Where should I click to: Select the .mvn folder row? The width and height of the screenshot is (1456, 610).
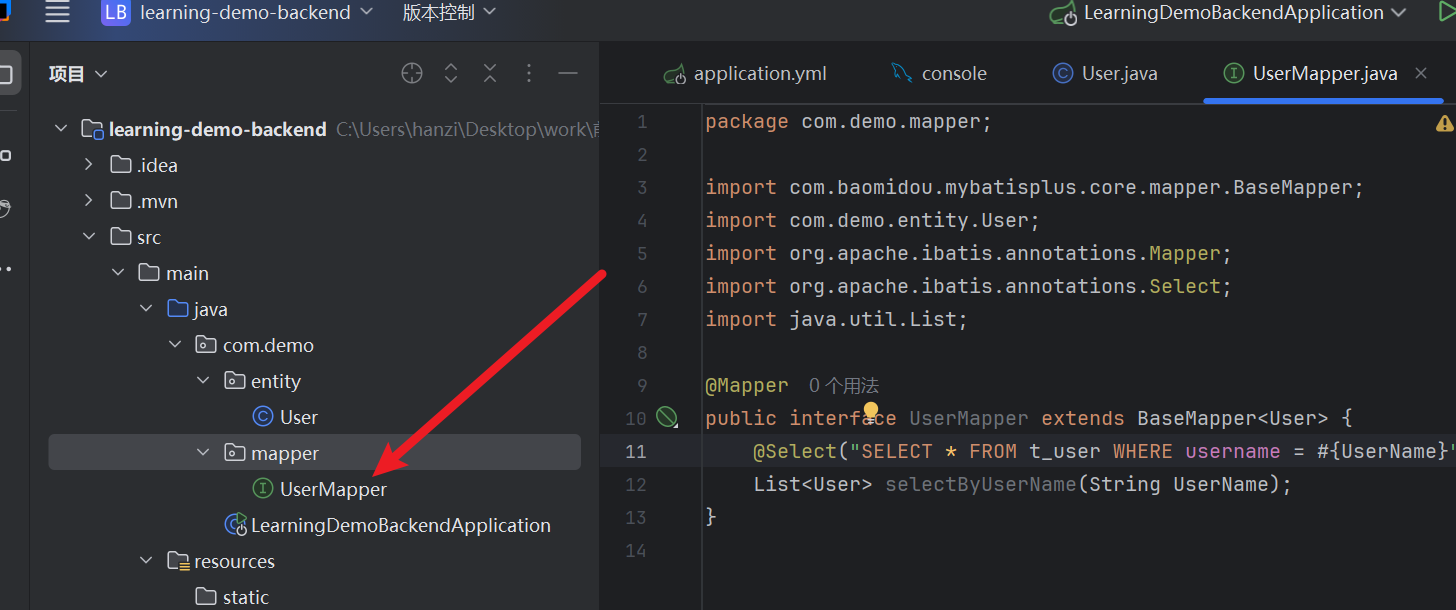click(x=314, y=201)
